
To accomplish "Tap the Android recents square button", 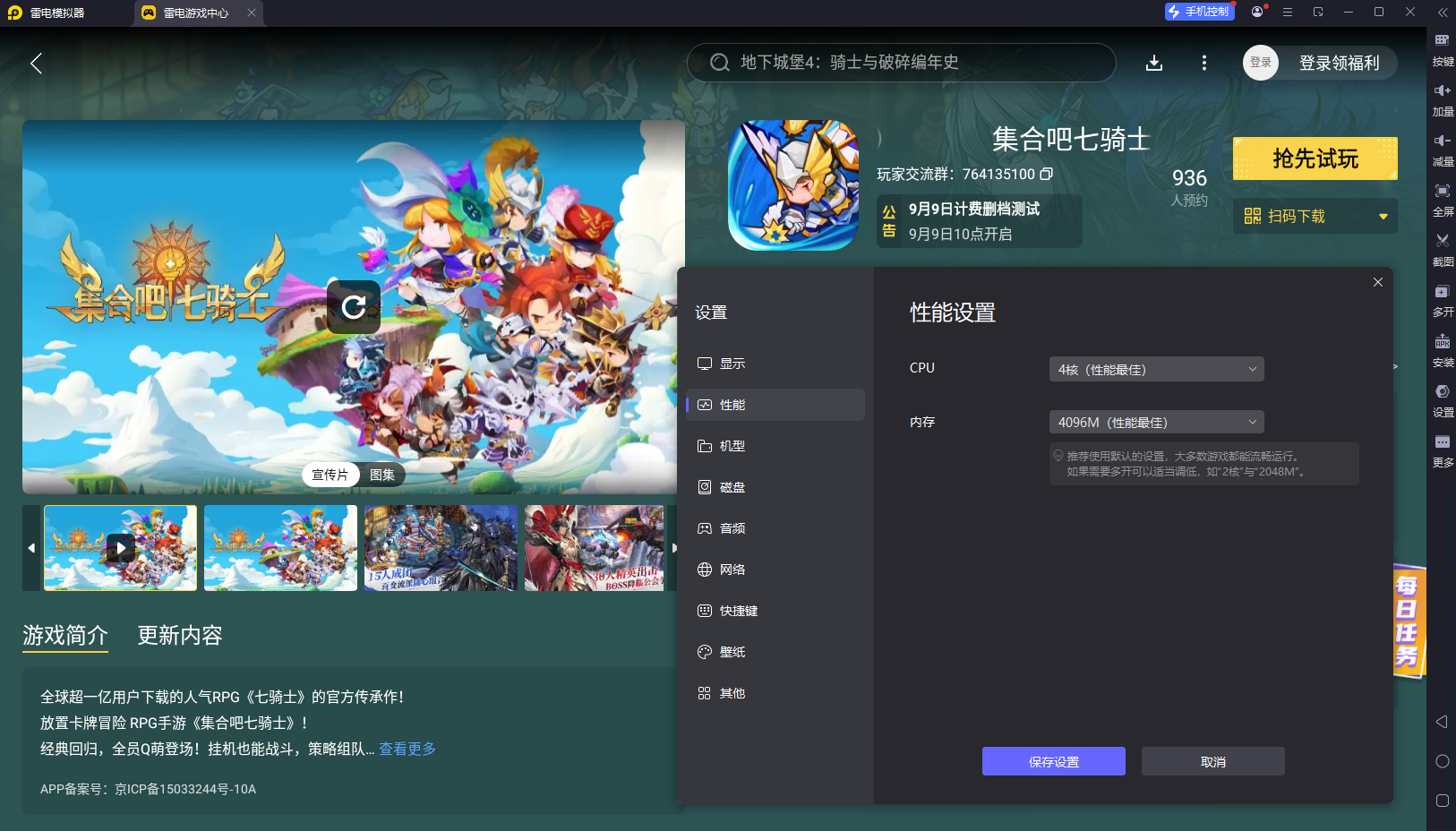I will click(x=1442, y=801).
